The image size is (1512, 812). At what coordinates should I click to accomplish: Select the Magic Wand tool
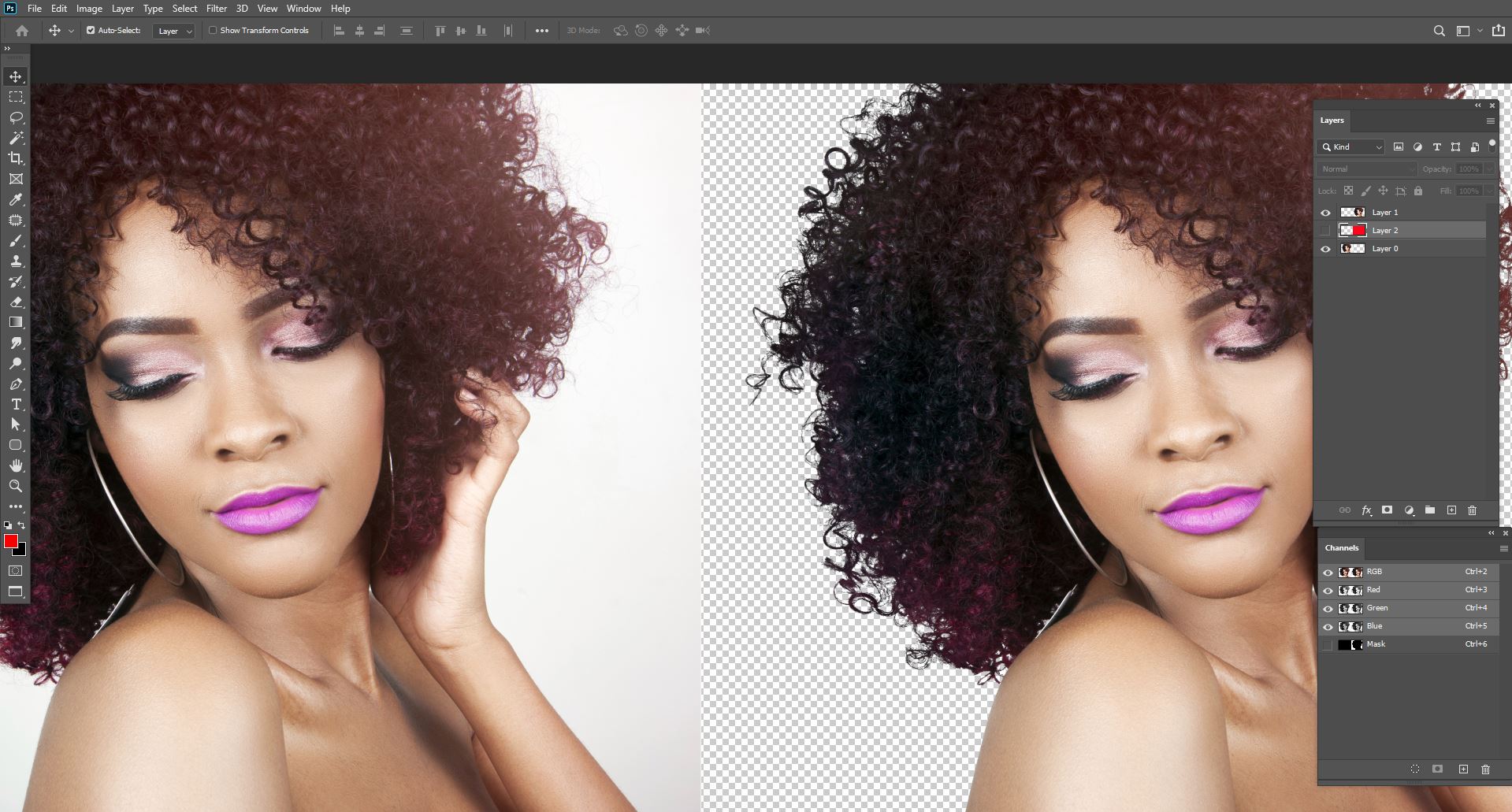point(16,138)
